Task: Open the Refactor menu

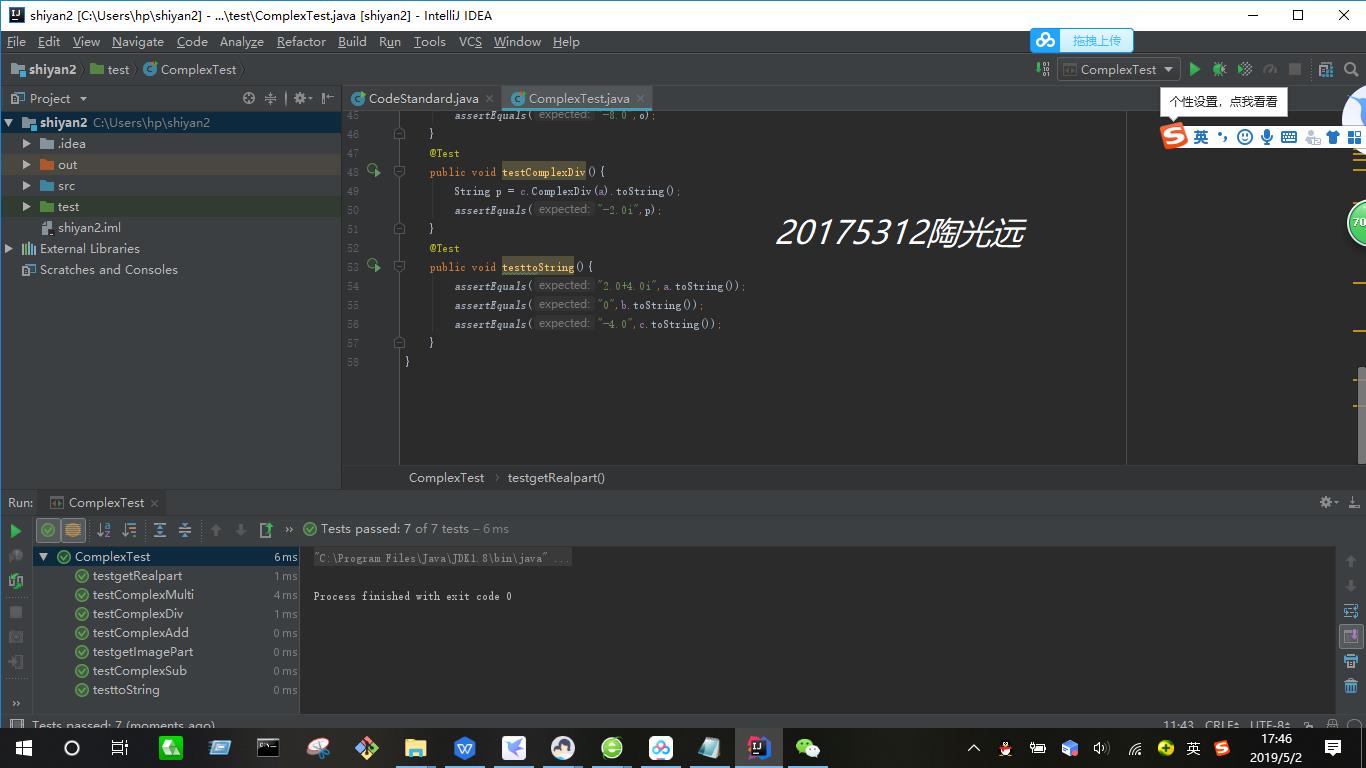Action: [301, 42]
